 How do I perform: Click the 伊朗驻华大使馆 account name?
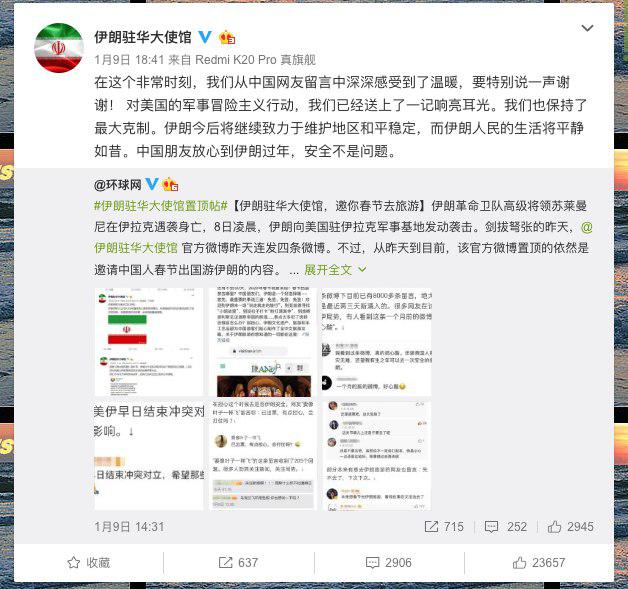tap(143, 37)
